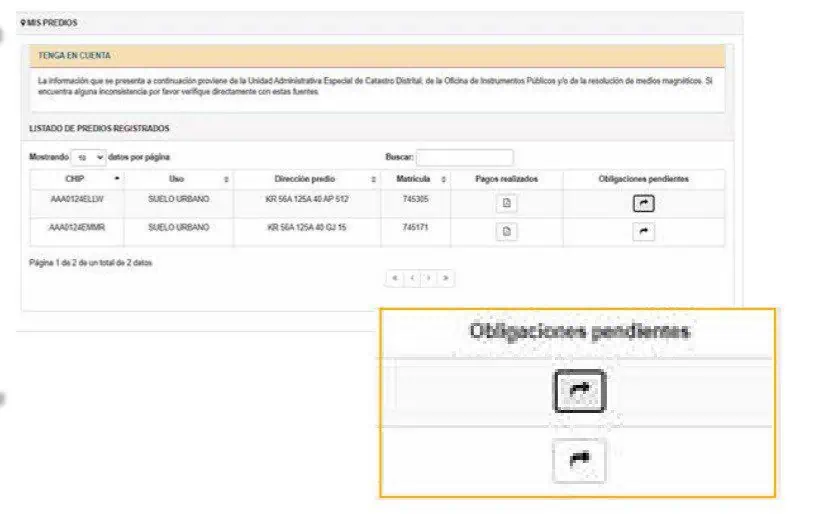View payments made for matrícula 745305
This screenshot has height=514, width=827.
(506, 203)
